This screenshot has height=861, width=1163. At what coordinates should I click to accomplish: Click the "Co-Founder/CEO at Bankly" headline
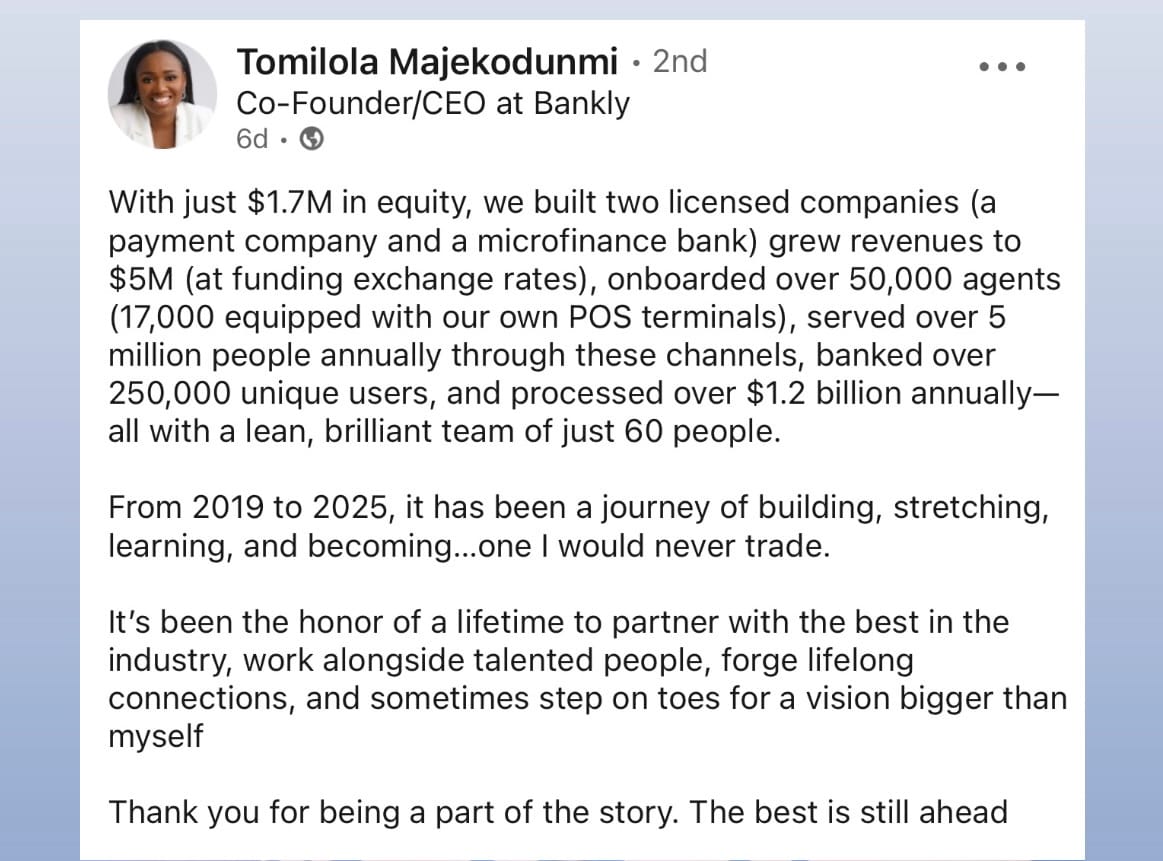(x=433, y=103)
